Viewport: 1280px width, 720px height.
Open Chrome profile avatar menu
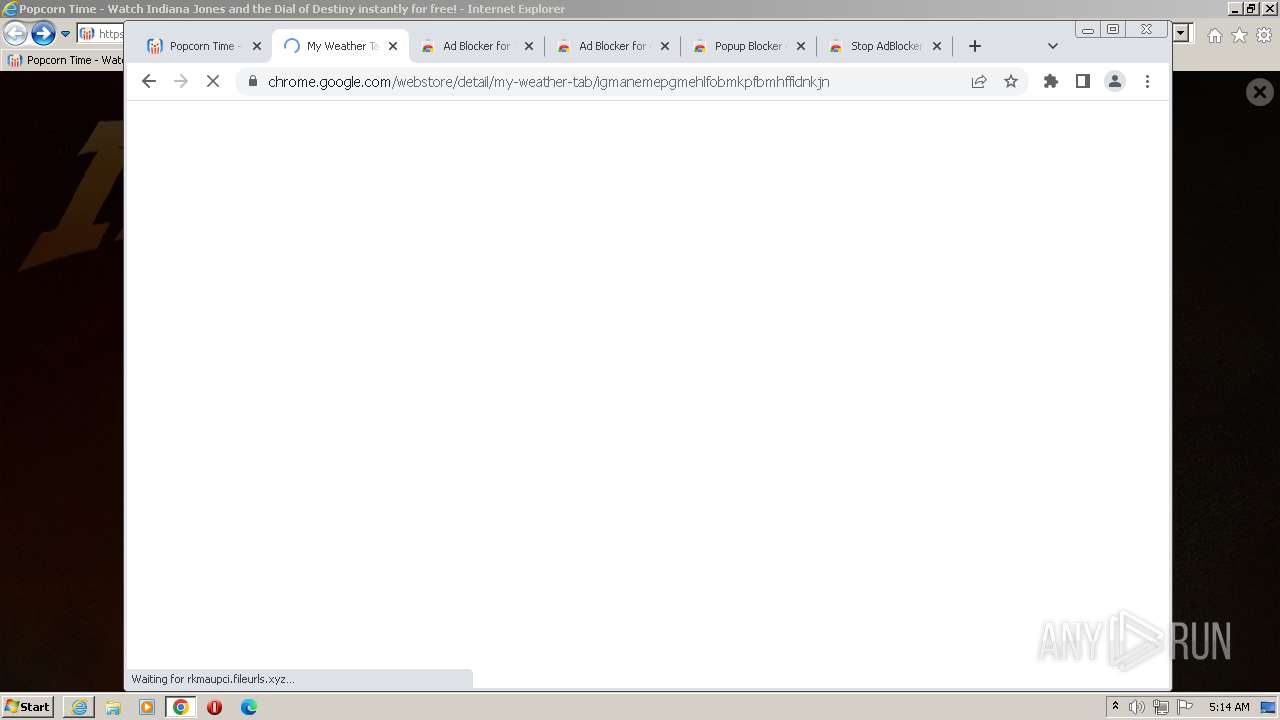coord(1115,82)
